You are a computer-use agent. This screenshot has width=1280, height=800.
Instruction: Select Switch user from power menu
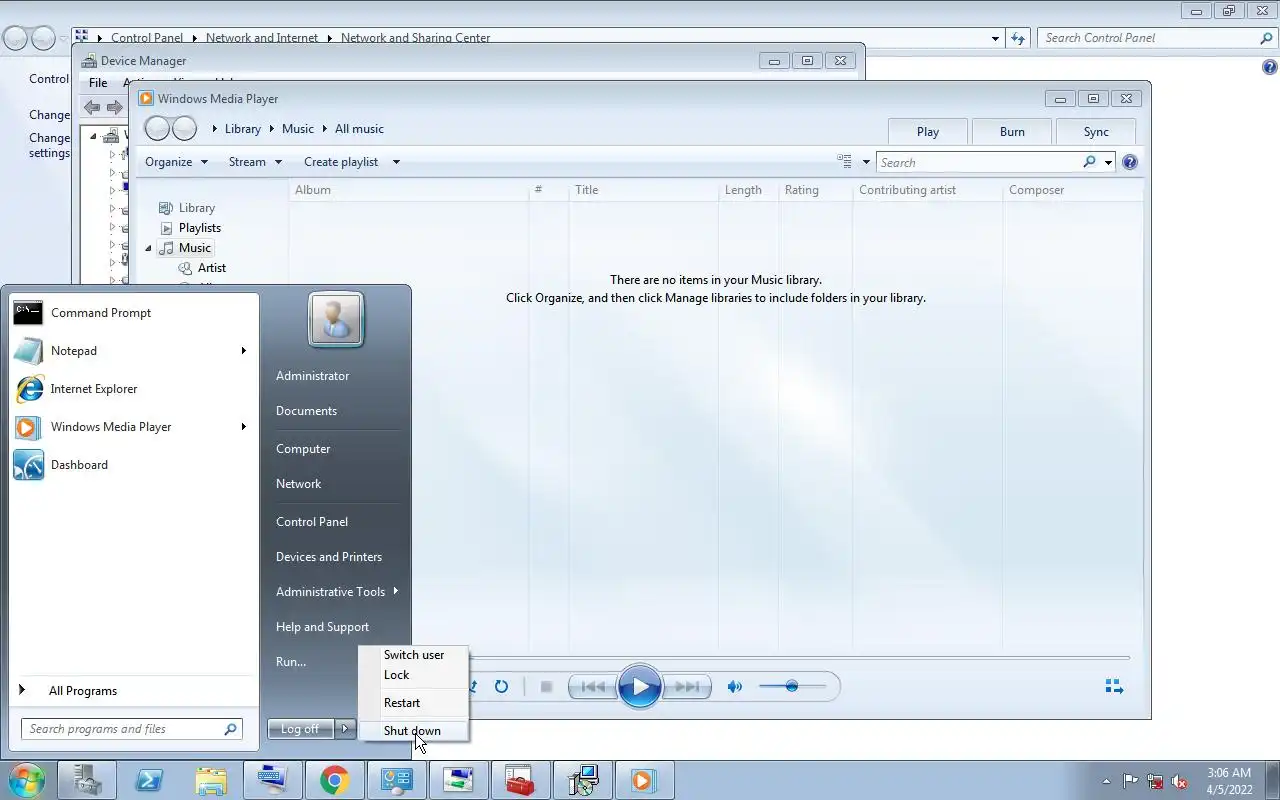coord(414,655)
